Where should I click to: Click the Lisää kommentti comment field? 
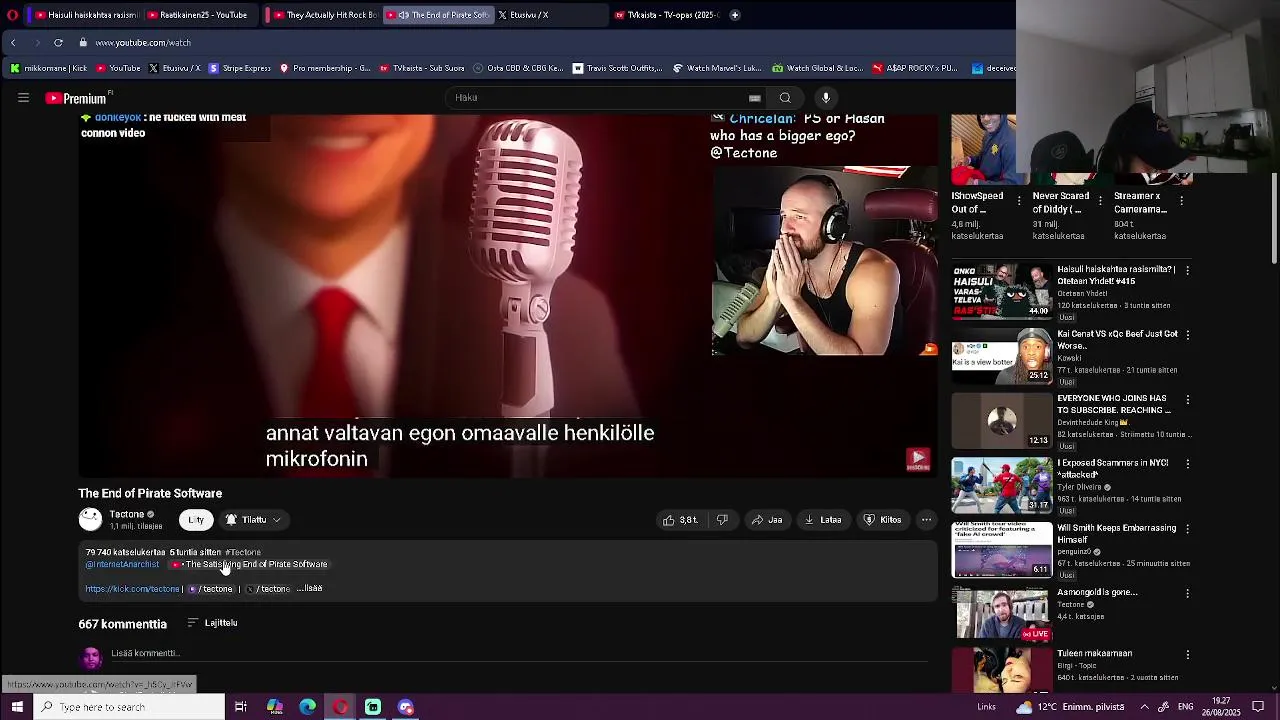tap(520, 654)
